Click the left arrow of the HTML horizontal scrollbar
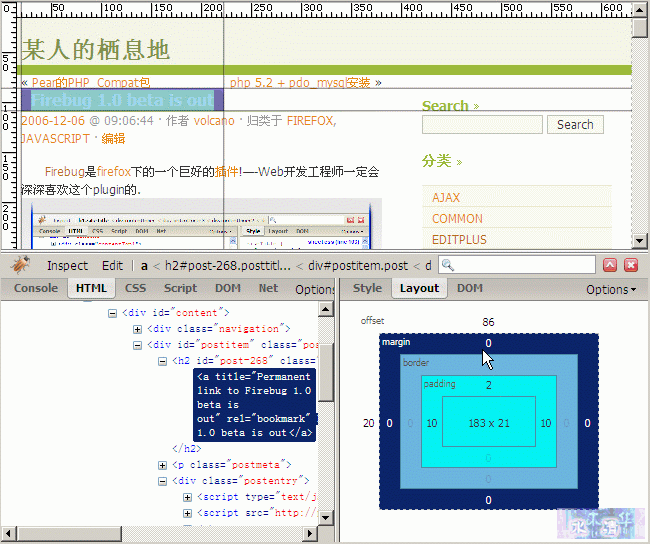This screenshot has width=650, height=544. tap(9, 533)
